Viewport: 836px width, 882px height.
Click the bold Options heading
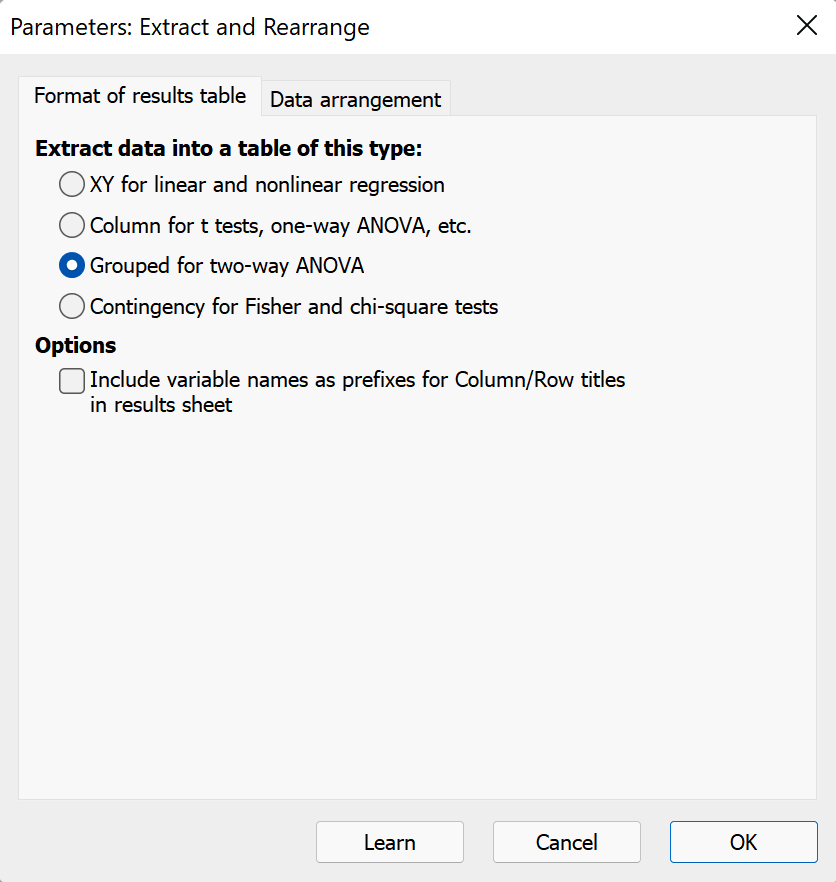(x=76, y=345)
